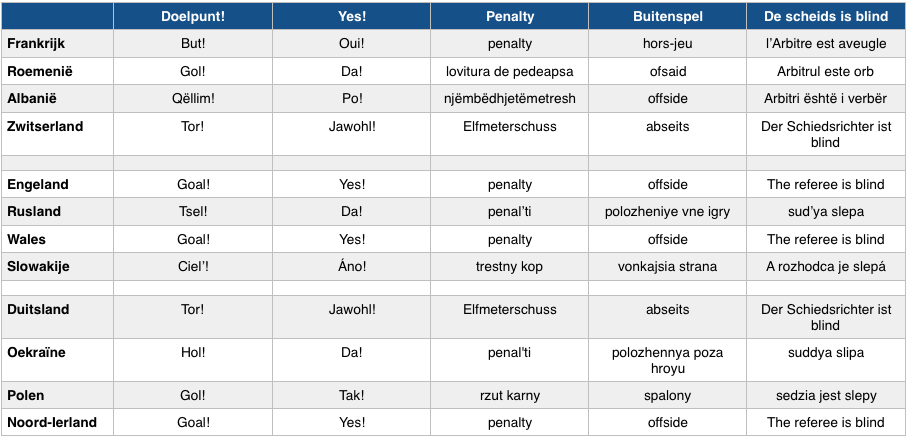907x438 pixels.
Task: Click the Noord-Ierland row label
Action: click(52, 422)
